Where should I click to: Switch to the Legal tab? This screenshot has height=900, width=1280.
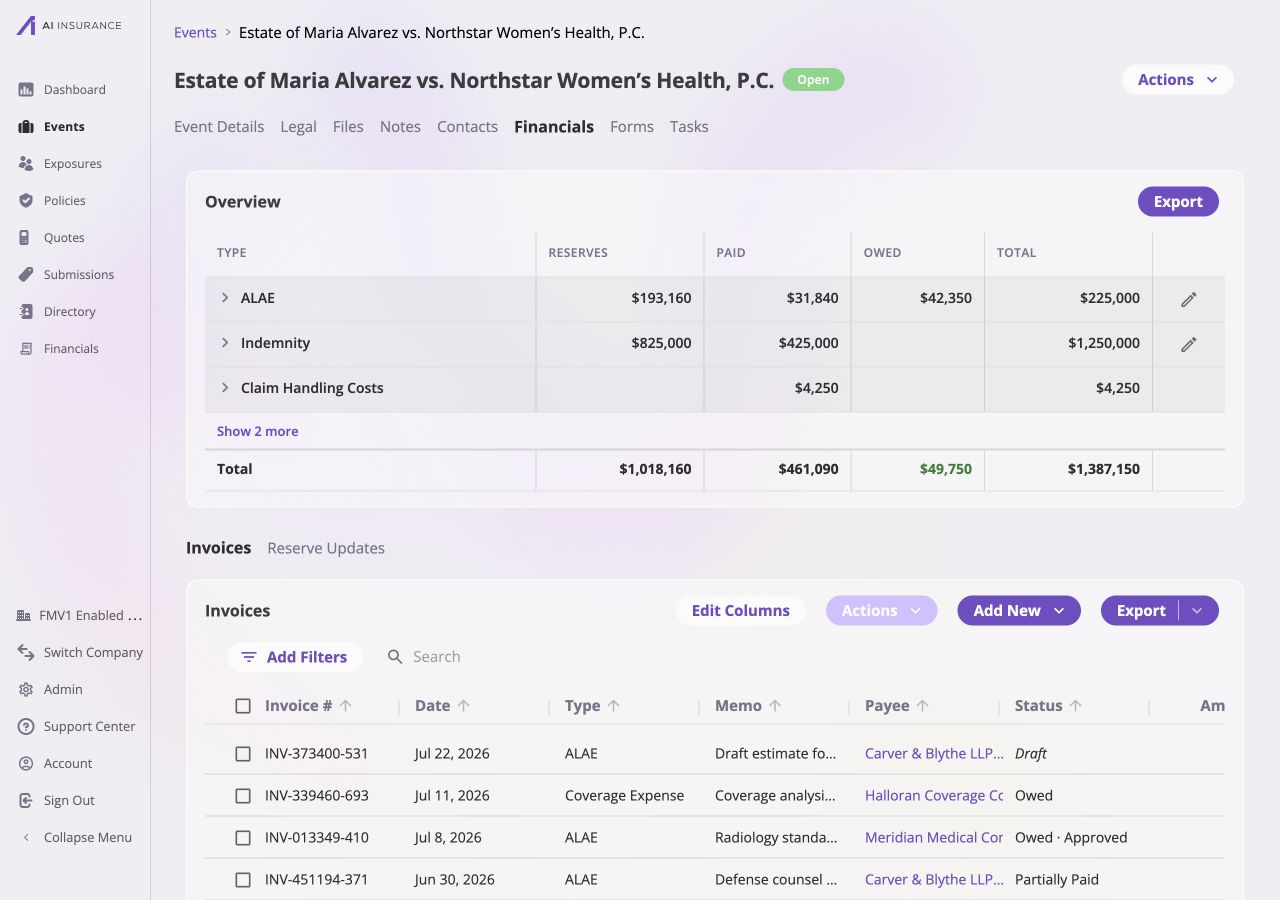(x=298, y=127)
